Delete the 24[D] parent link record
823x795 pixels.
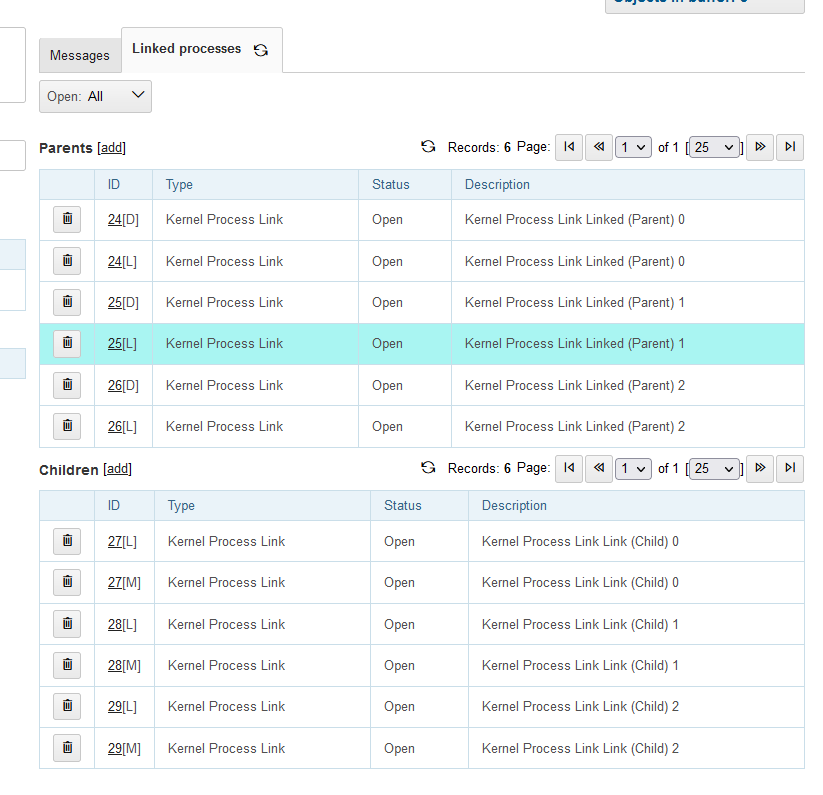(x=66, y=219)
